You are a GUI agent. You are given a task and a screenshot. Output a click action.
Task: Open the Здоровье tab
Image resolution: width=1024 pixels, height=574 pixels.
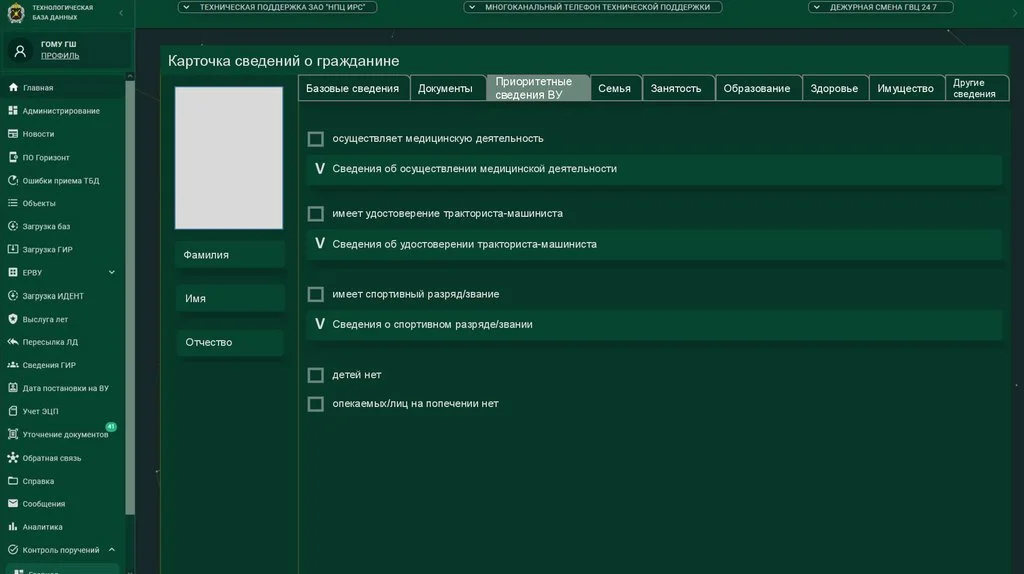pyautogui.click(x=834, y=88)
